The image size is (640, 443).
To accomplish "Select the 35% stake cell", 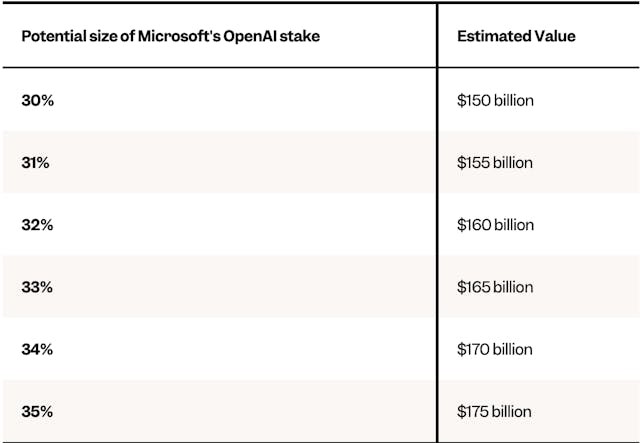I will pos(37,411).
